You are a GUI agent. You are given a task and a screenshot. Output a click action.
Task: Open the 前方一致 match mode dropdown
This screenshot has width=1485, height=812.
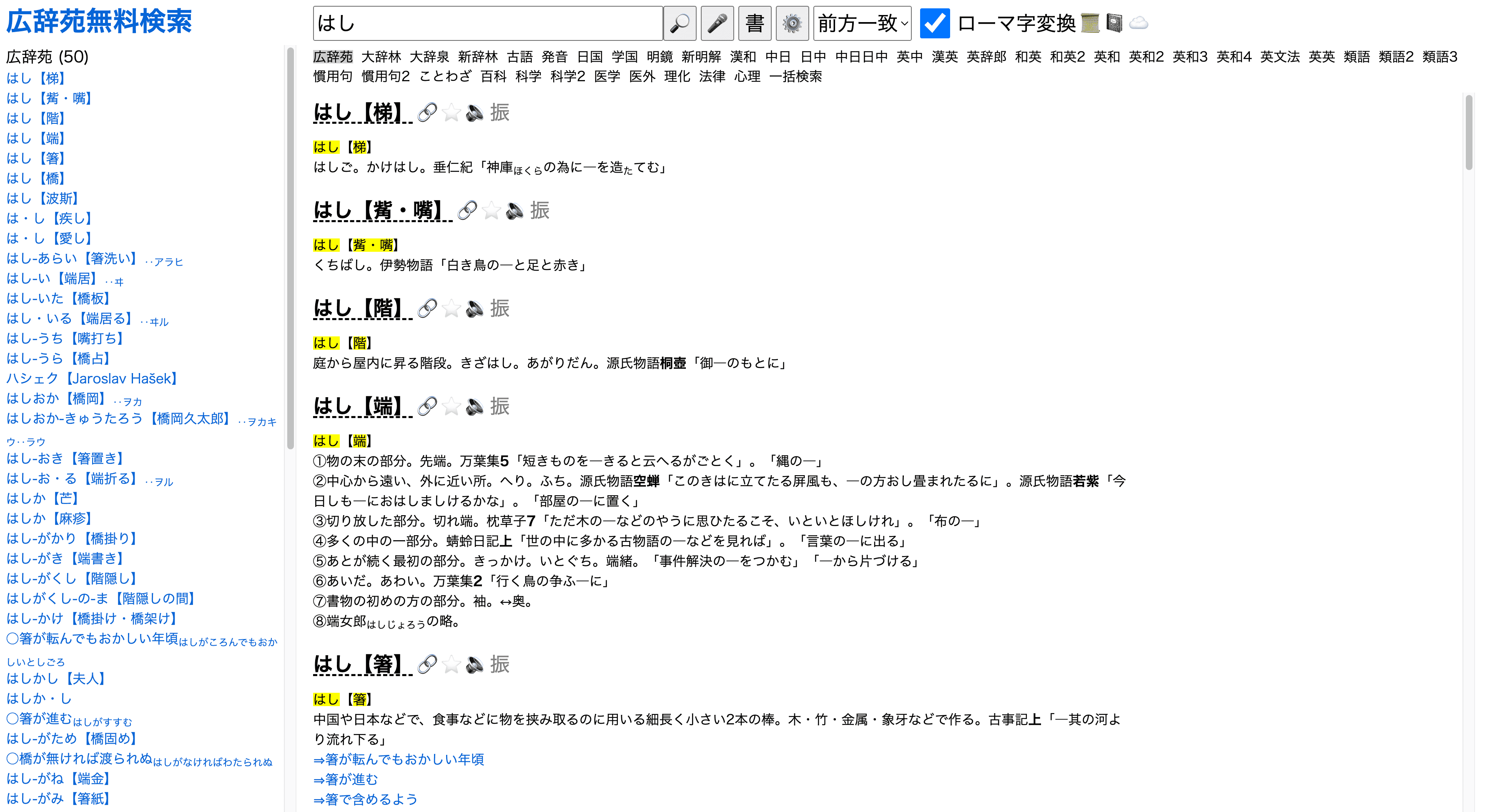point(862,24)
